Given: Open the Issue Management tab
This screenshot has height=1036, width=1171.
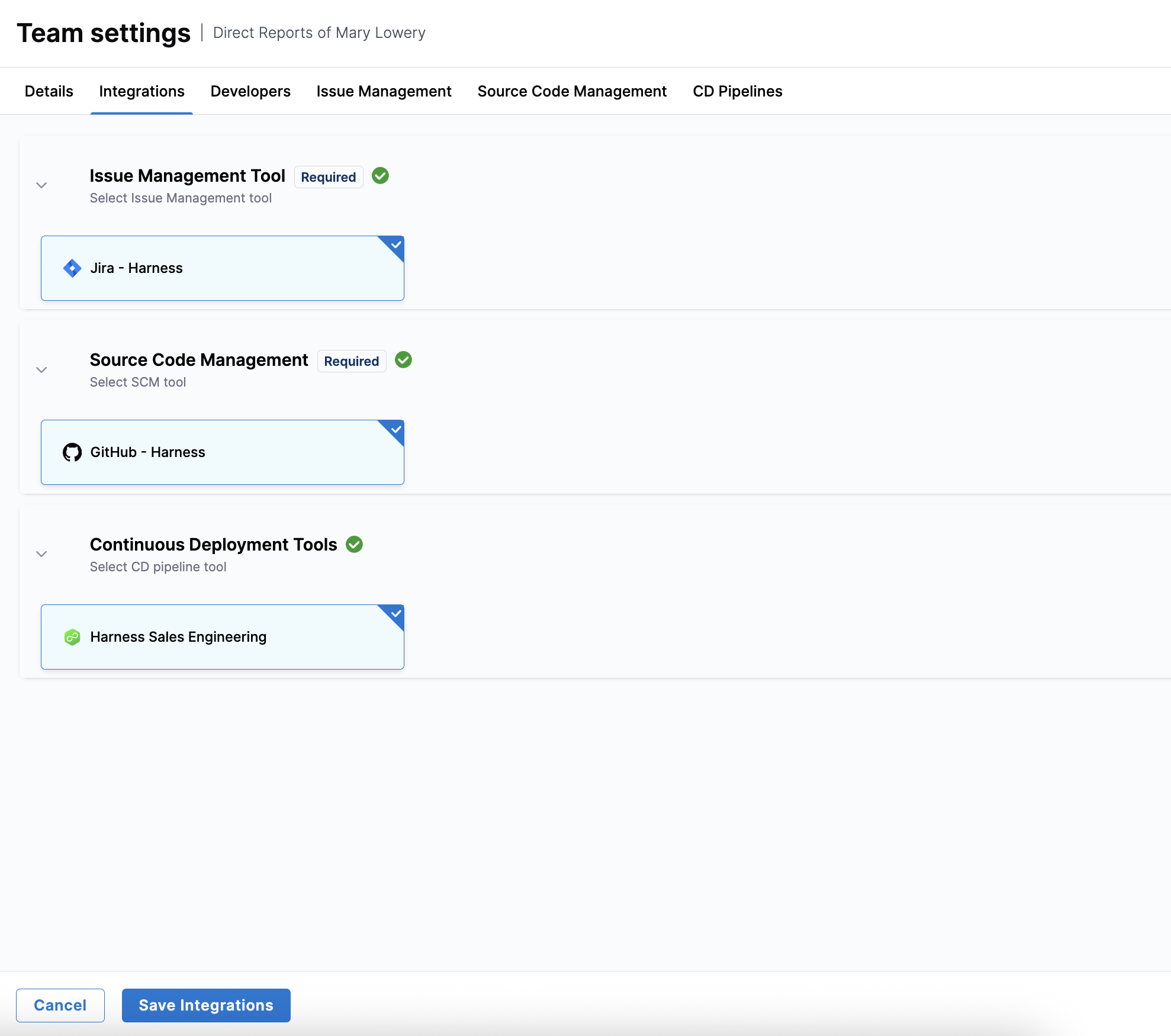Looking at the screenshot, I should 384,91.
